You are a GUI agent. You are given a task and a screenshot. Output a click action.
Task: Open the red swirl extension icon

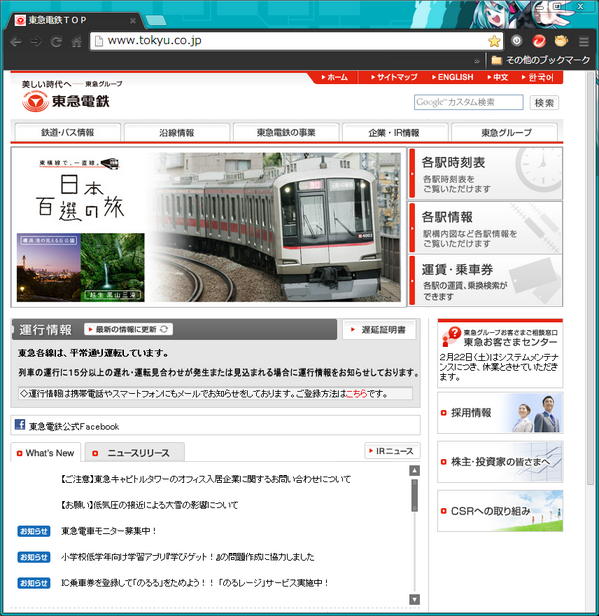point(539,41)
